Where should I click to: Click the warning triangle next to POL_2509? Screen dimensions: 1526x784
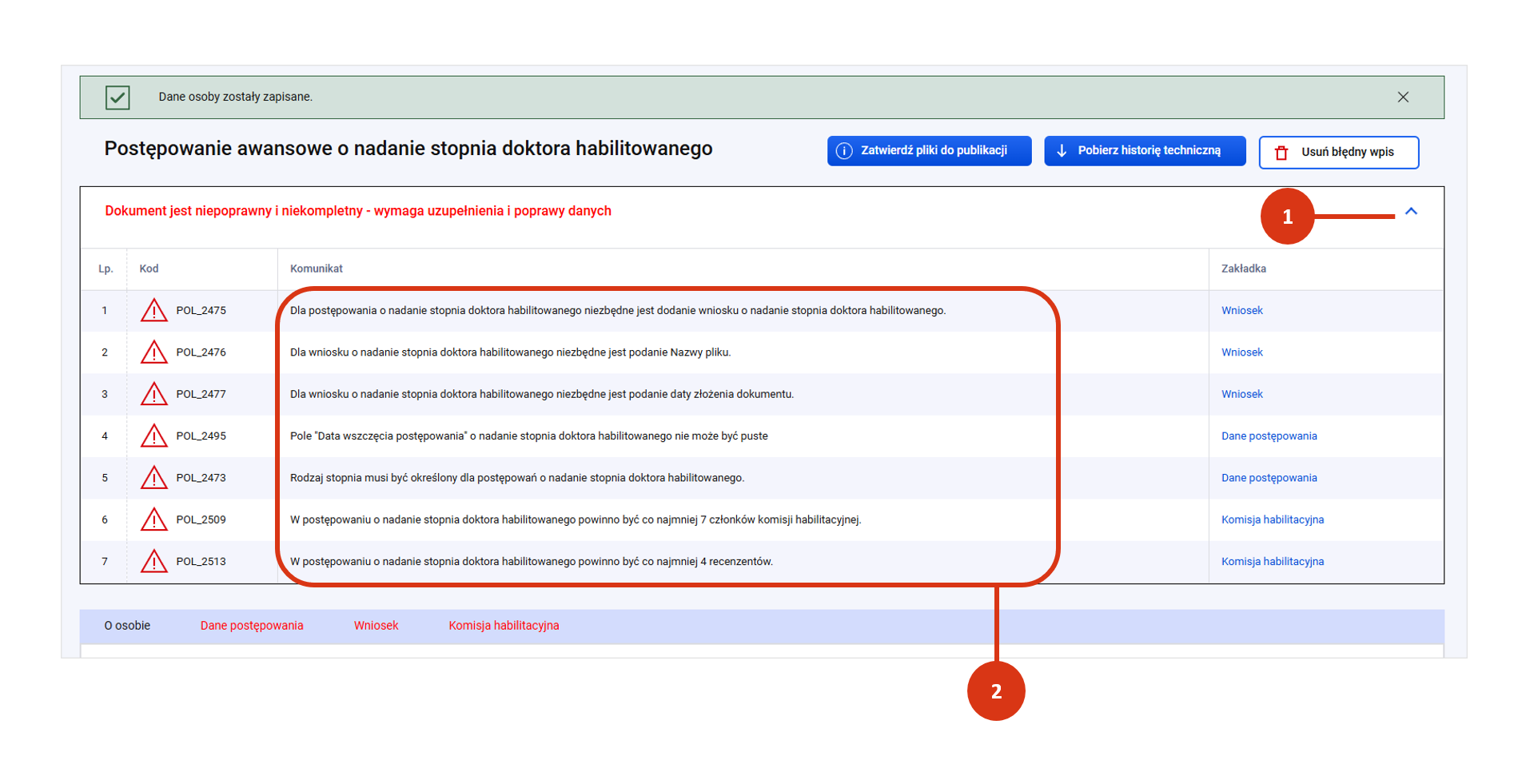point(153,520)
